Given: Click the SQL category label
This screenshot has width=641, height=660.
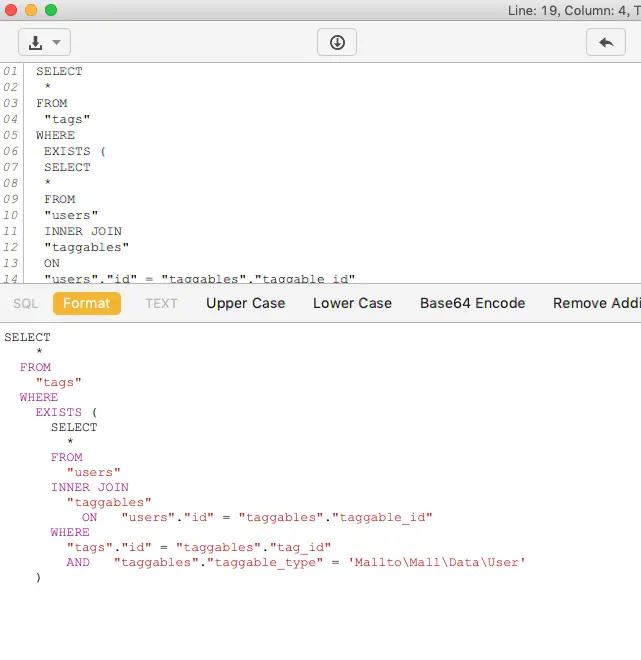Looking at the screenshot, I should click(26, 303).
